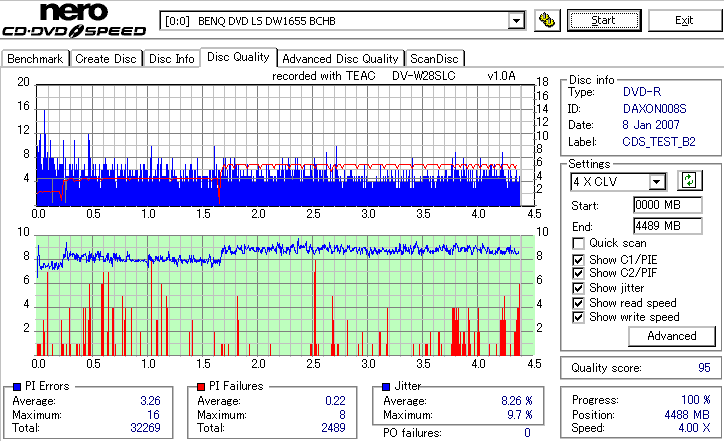Click the PI Errors maximum 16
The width and height of the screenshot is (724, 441).
(x=153, y=415)
